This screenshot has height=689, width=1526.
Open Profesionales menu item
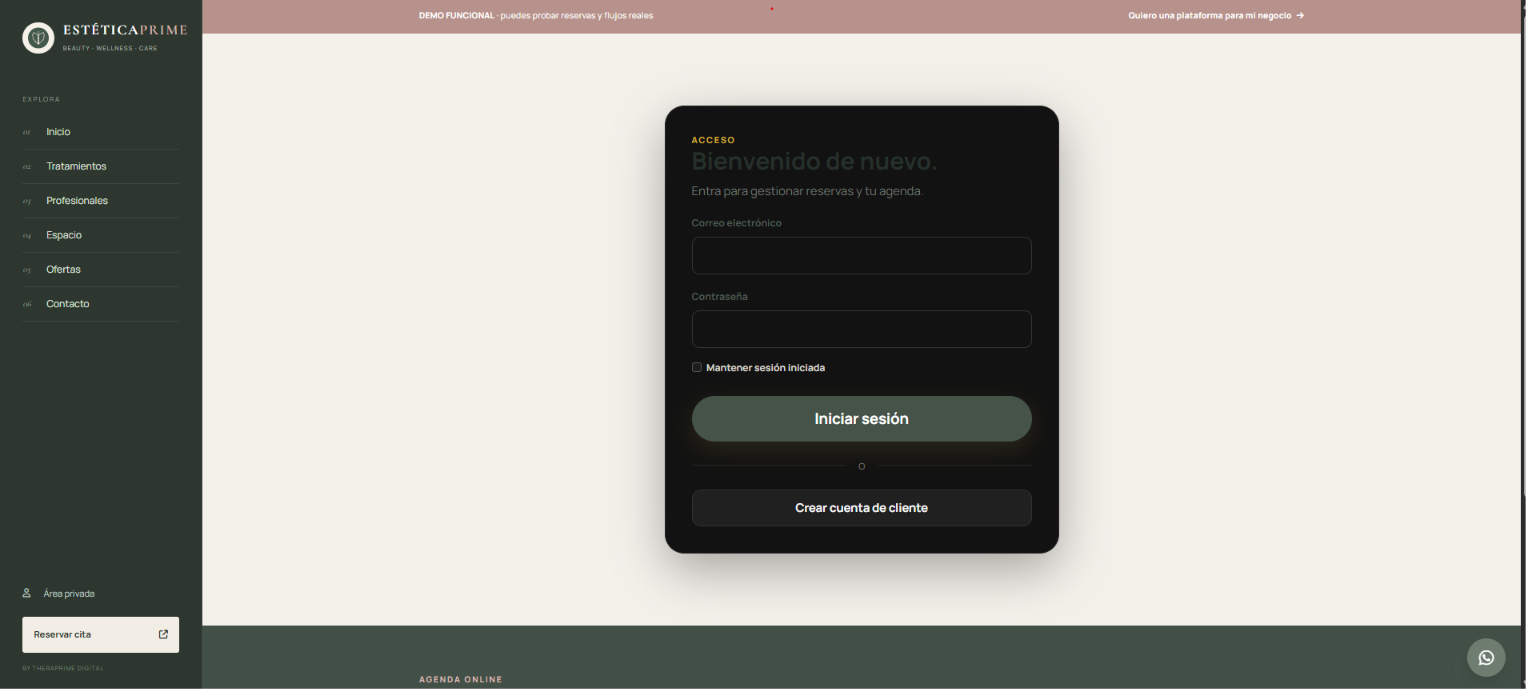pos(77,201)
